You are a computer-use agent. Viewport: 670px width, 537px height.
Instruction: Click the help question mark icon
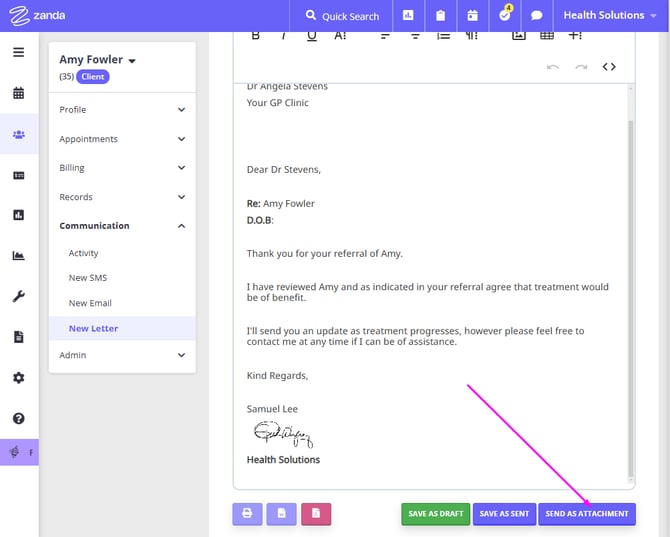(x=18, y=419)
